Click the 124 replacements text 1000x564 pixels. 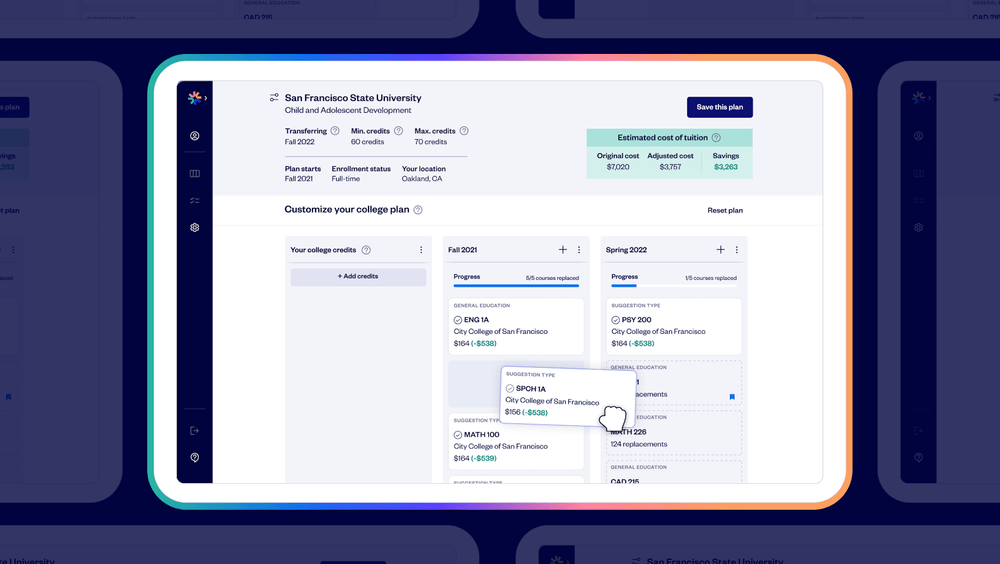(x=639, y=444)
